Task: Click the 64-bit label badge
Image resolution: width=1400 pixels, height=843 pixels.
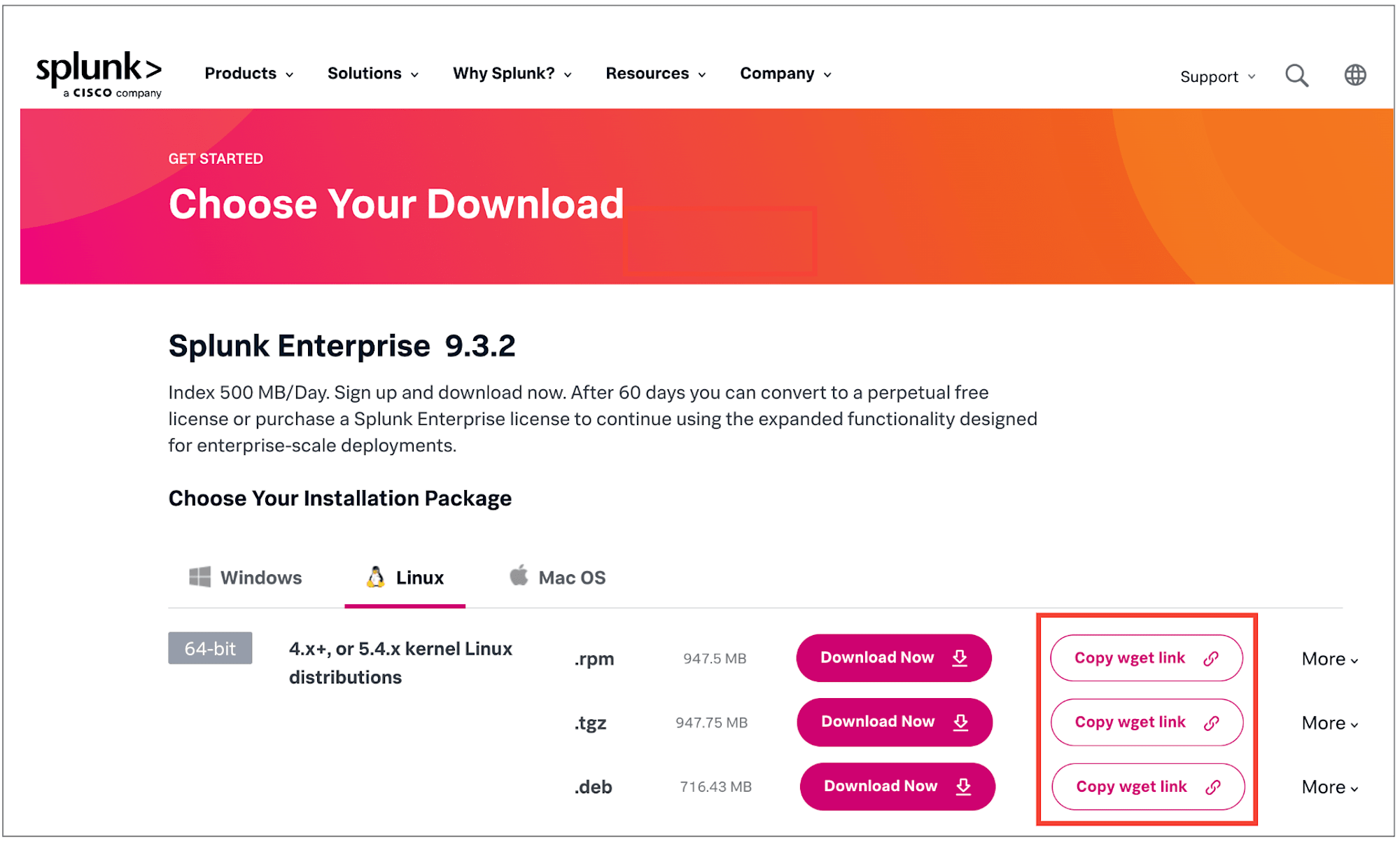Action: 210,648
